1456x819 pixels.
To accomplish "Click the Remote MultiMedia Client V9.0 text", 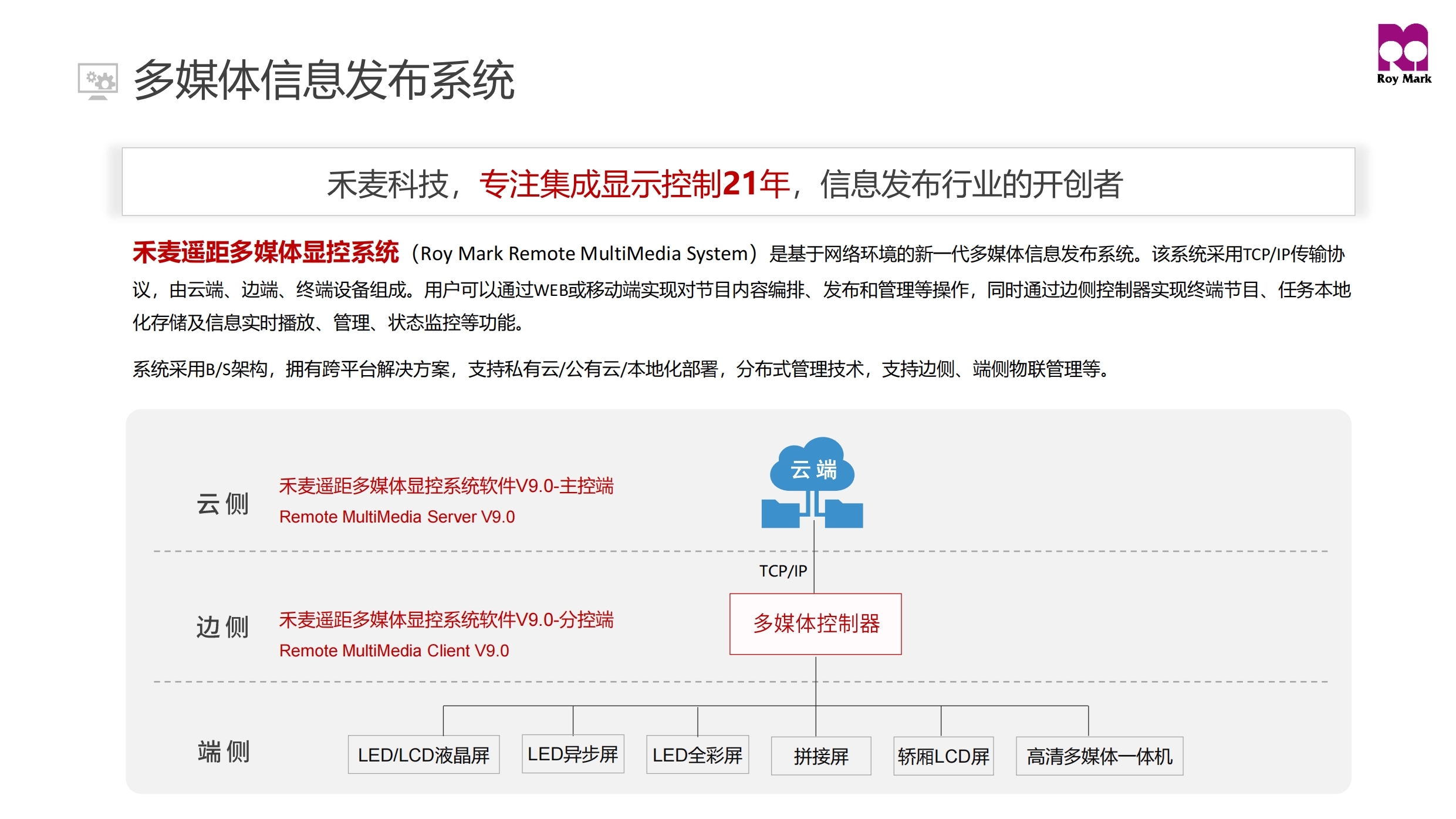I will click(x=394, y=651).
